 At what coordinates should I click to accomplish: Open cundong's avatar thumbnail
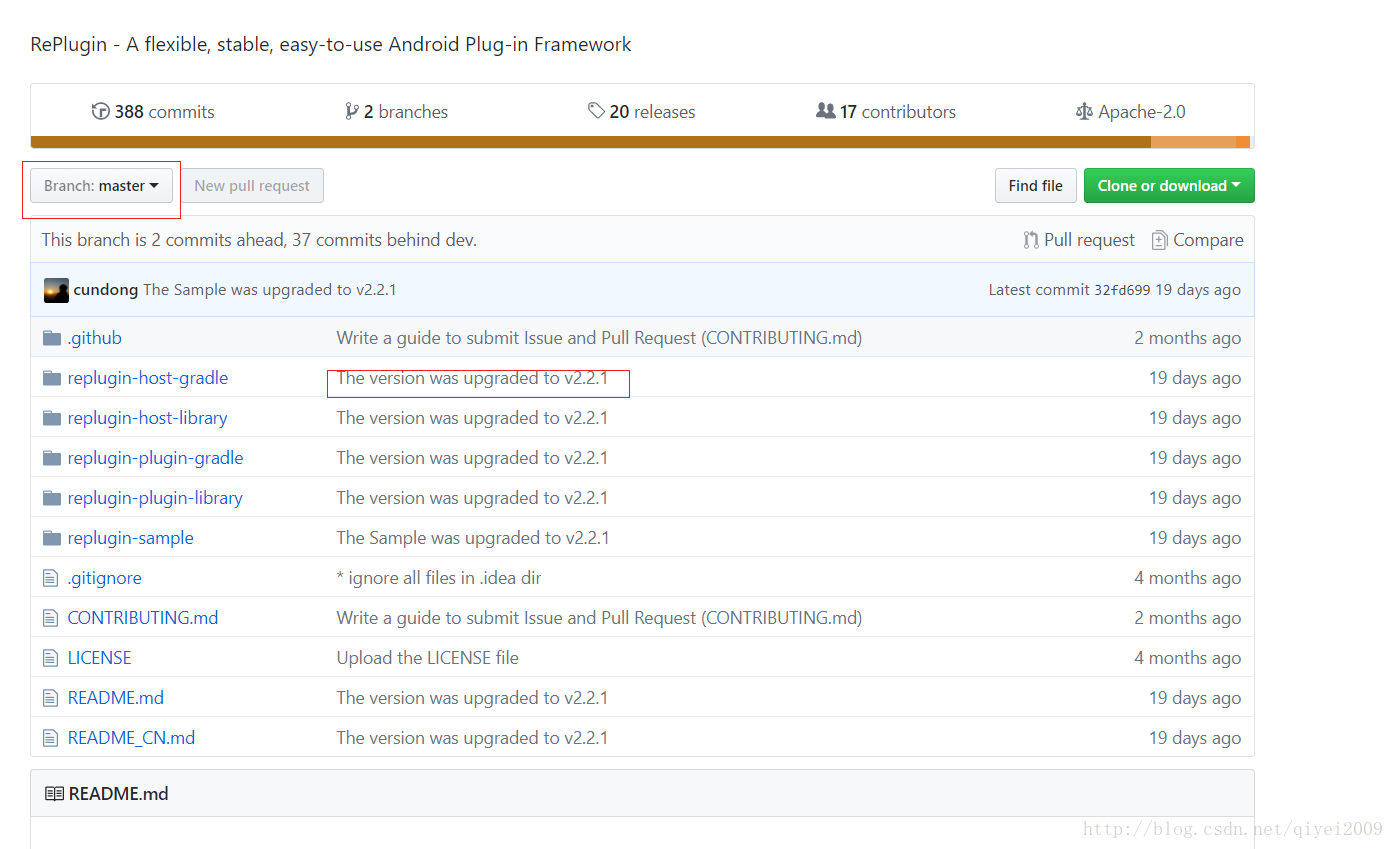pos(56,290)
